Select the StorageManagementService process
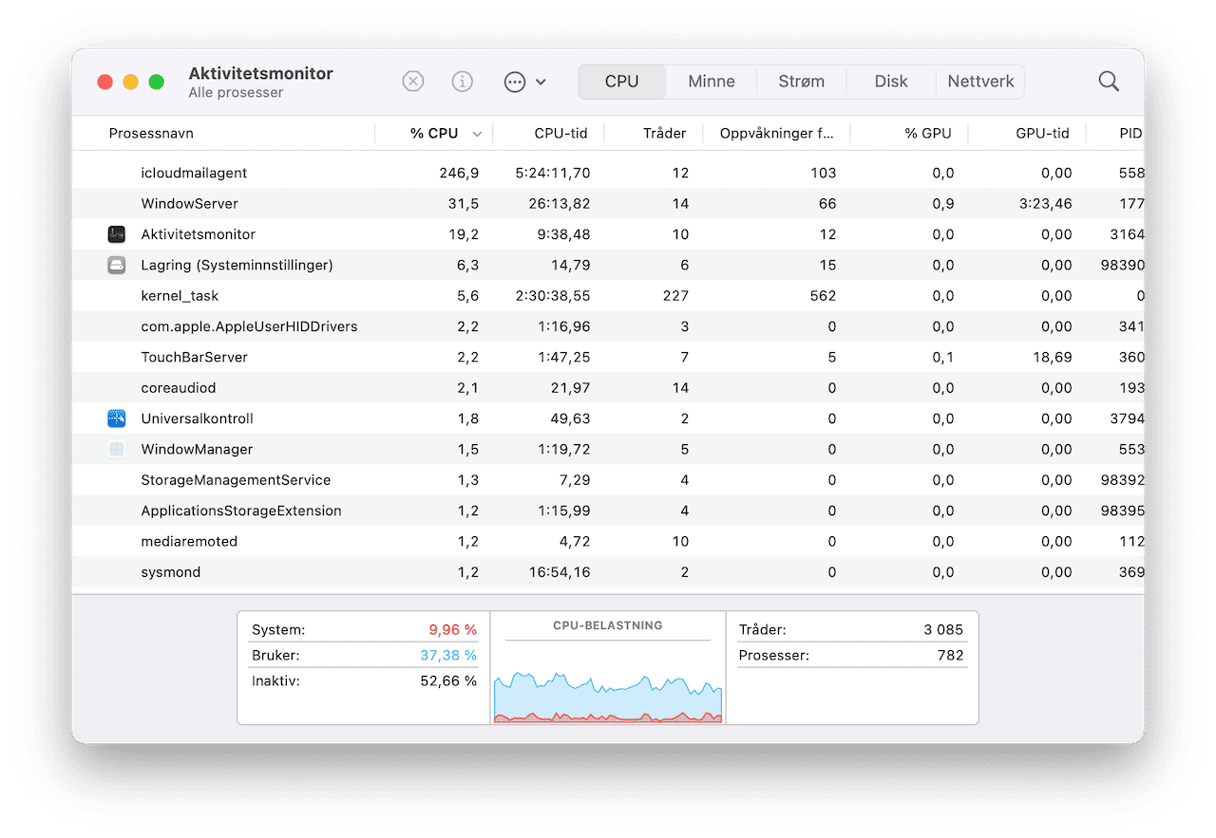This screenshot has width=1216, height=838. [x=608, y=480]
